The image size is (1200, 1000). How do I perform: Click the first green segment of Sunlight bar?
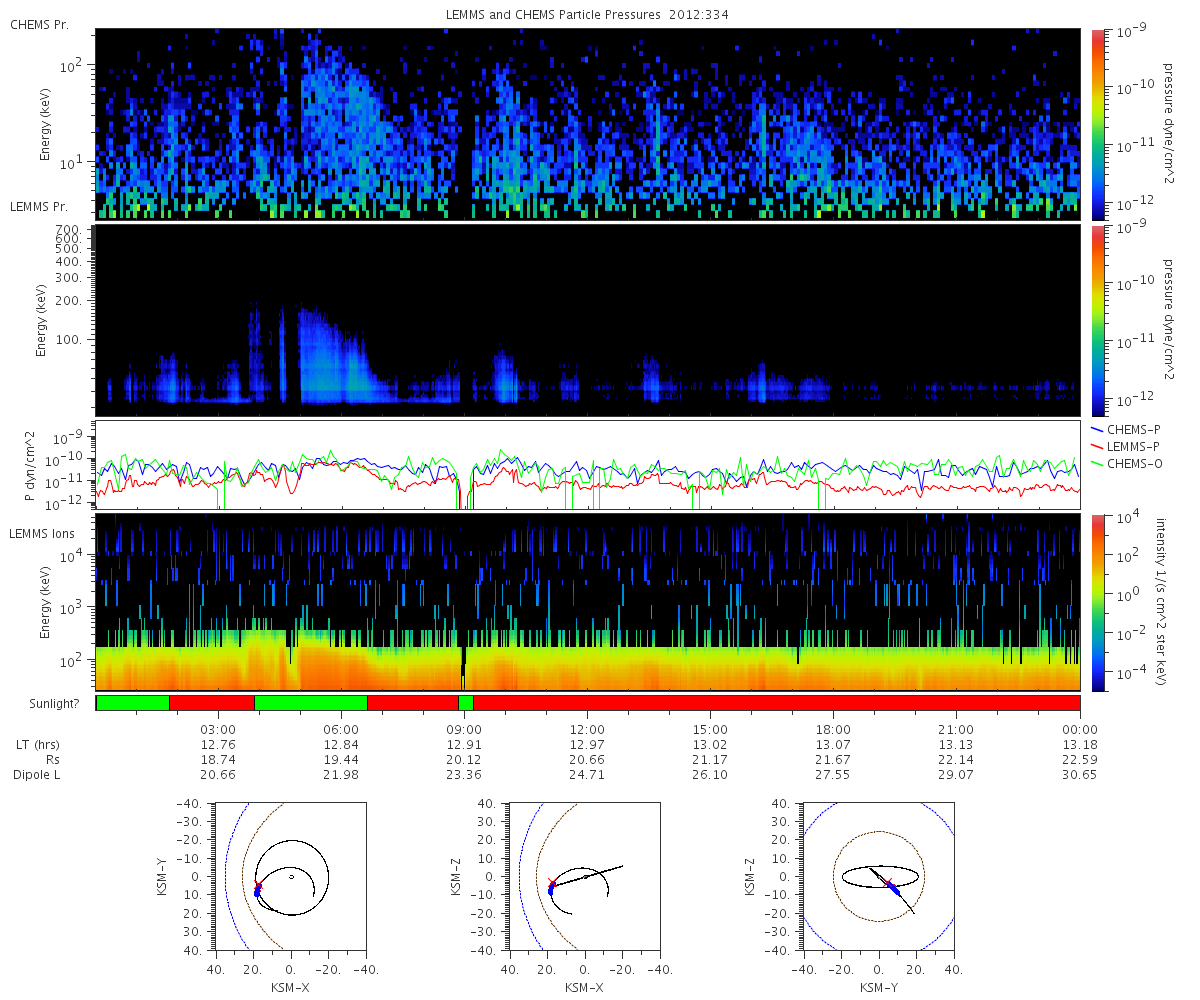pos(133,703)
